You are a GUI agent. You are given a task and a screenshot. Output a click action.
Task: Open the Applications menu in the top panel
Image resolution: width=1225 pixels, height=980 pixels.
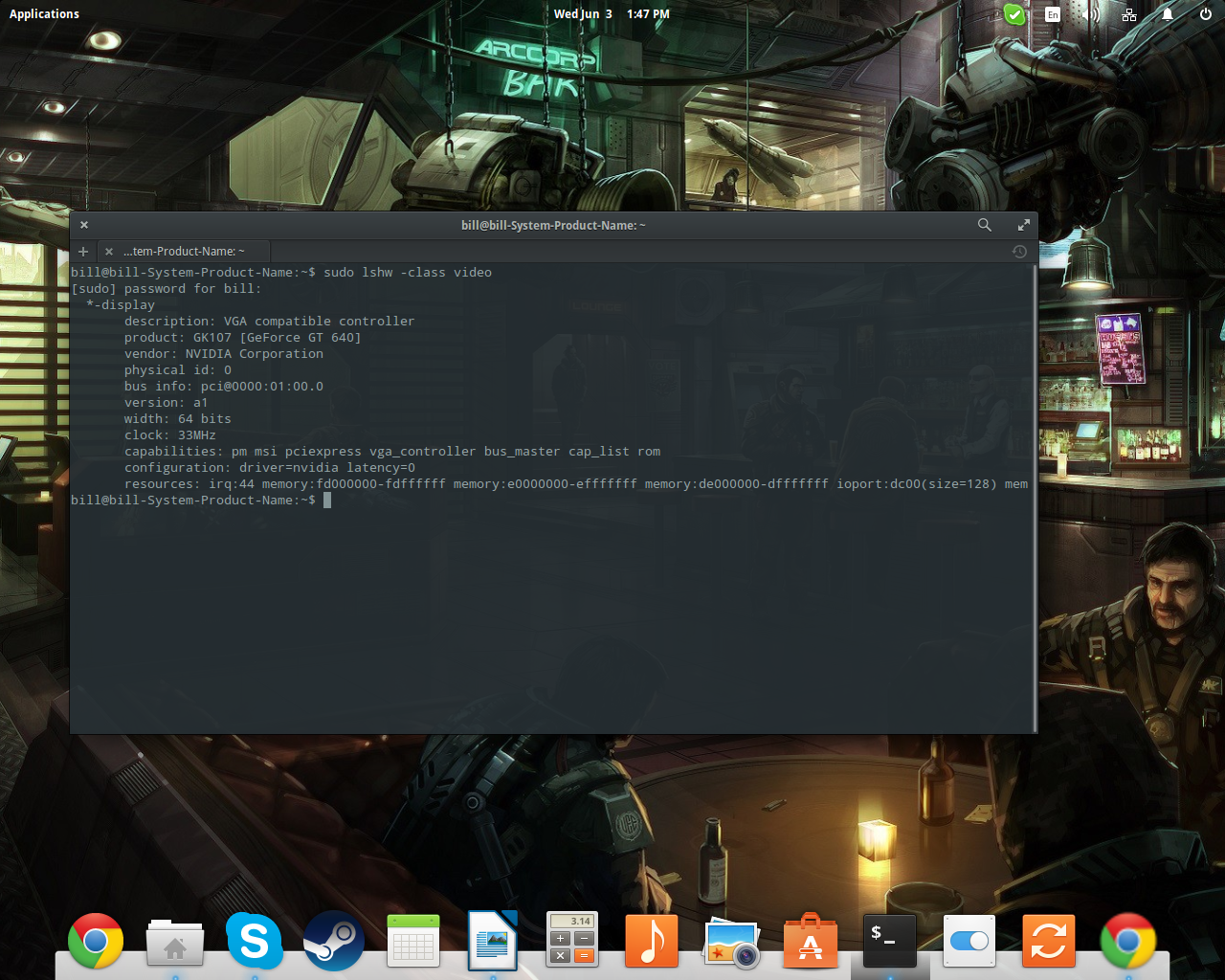click(44, 14)
